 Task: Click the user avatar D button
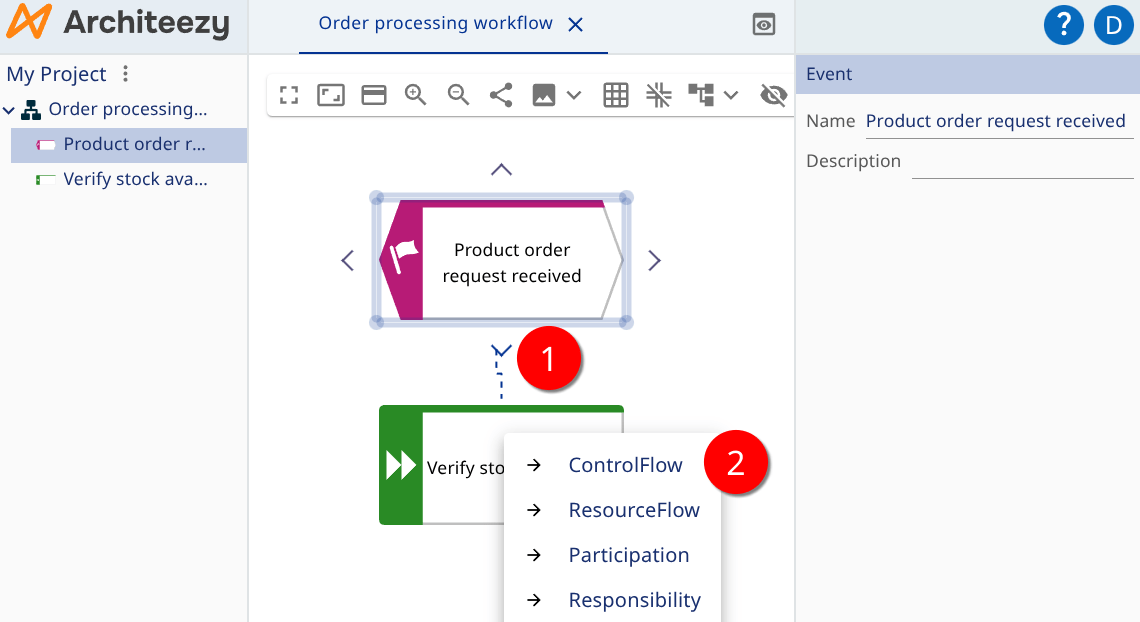pyautogui.click(x=1113, y=25)
